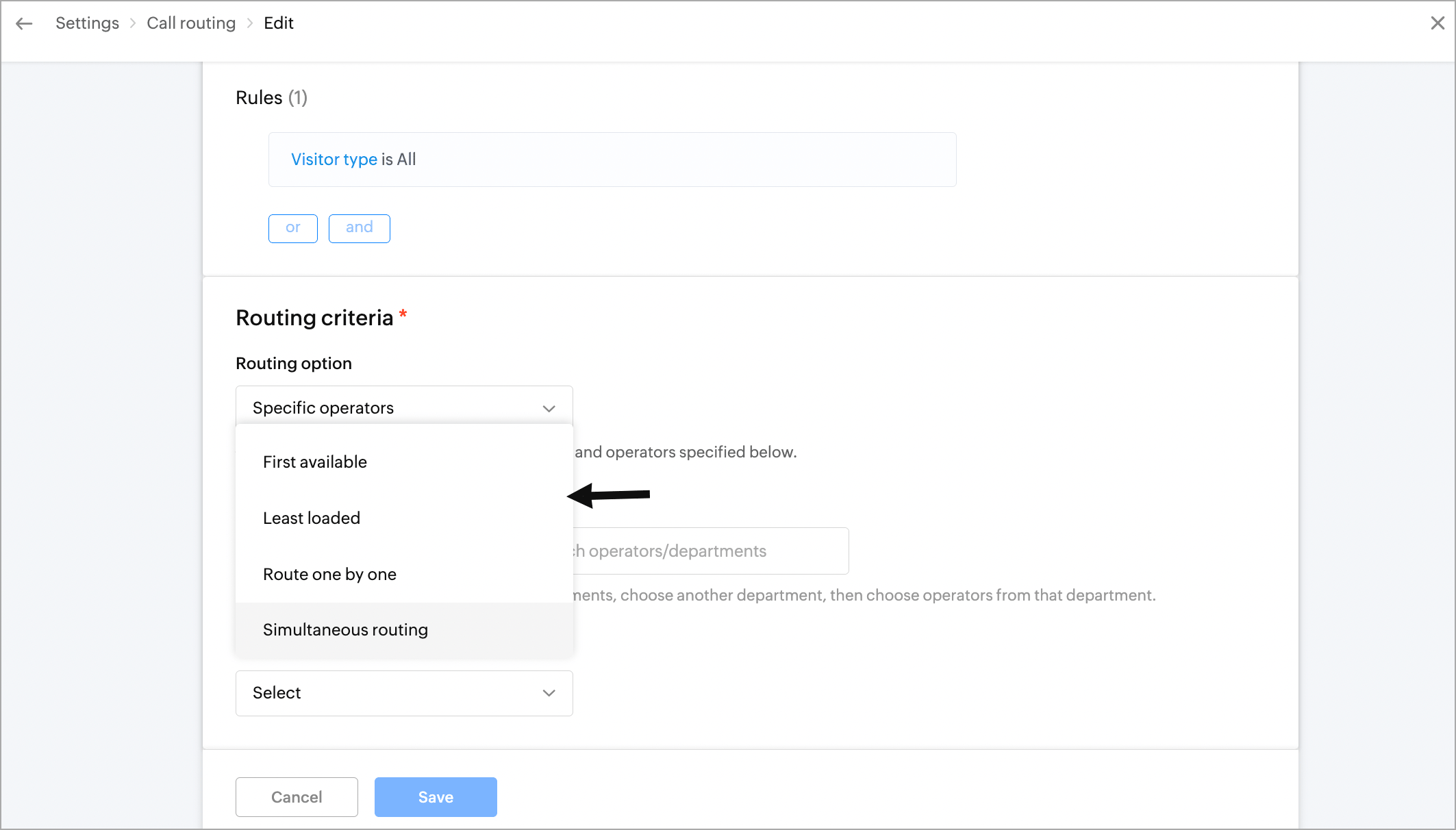
Task: Pick Route one by one option
Action: click(329, 575)
